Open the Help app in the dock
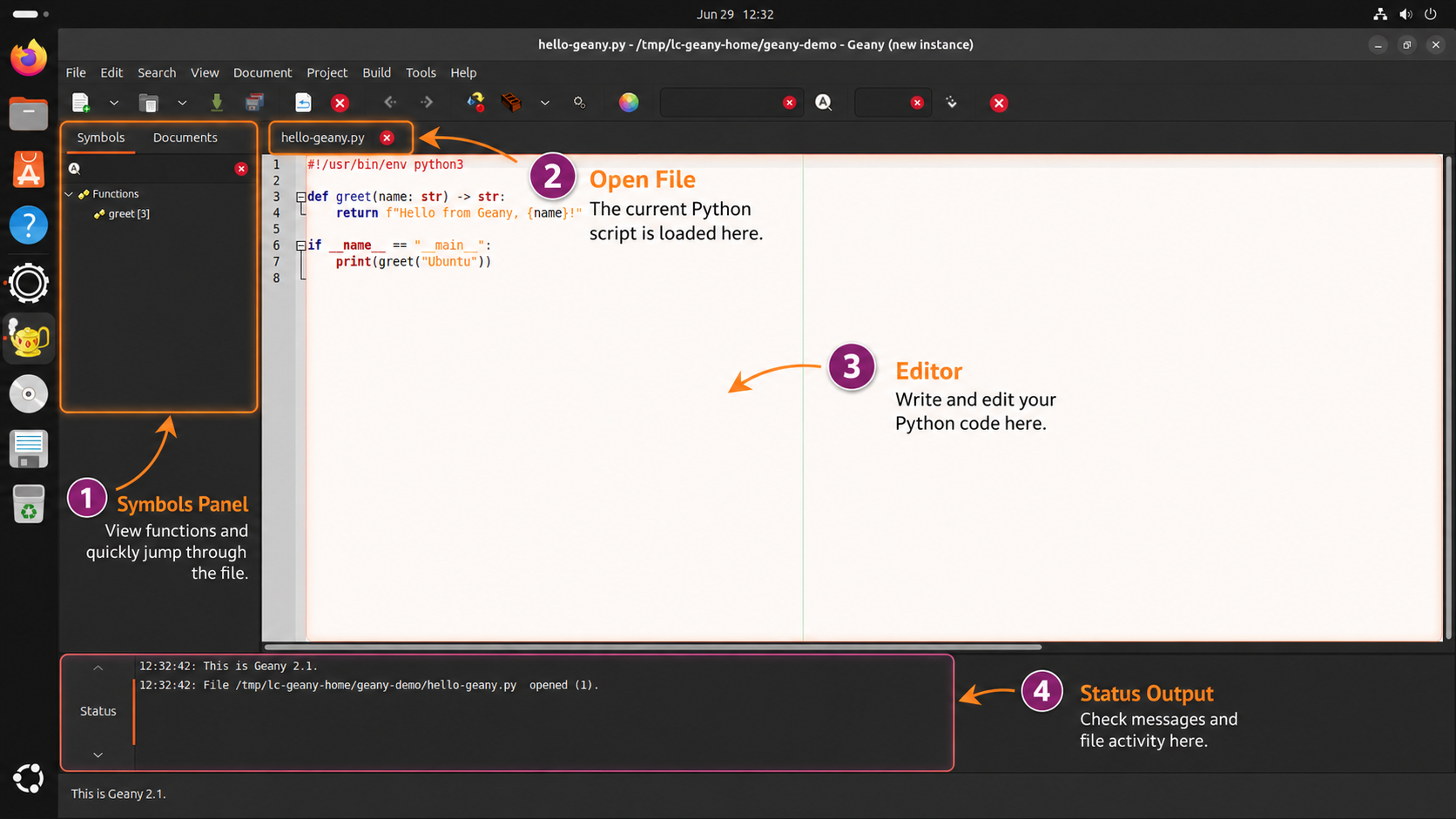The height and width of the screenshot is (819, 1456). [x=29, y=225]
